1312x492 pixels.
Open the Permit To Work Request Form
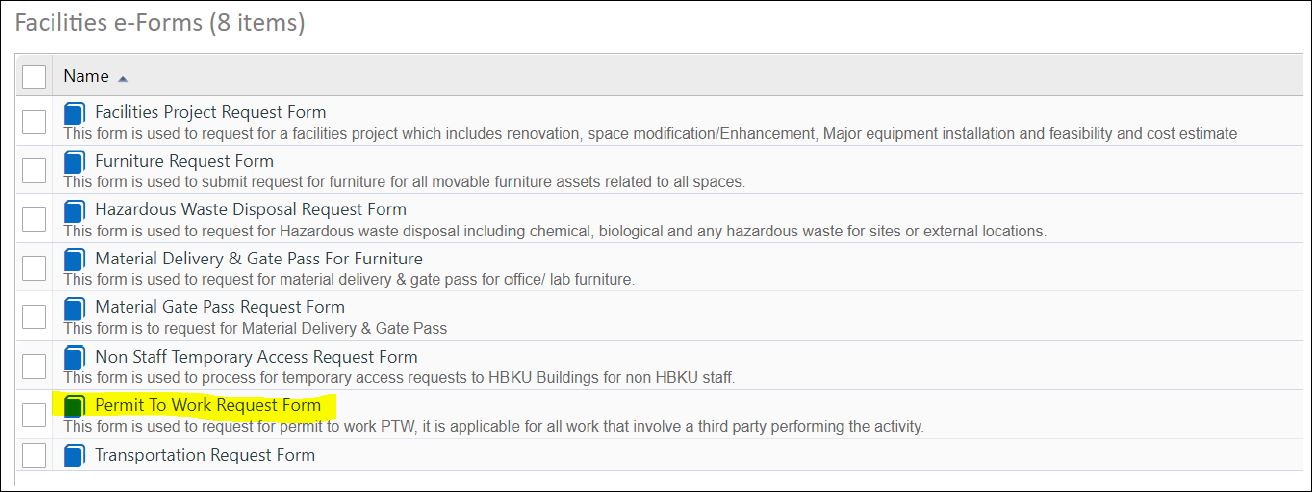tap(208, 405)
